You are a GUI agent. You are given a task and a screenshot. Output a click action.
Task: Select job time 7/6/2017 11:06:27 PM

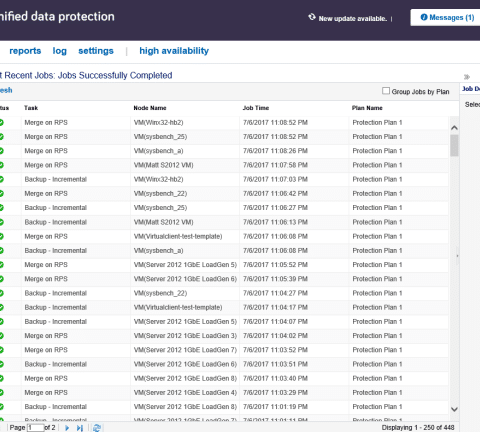(275, 208)
